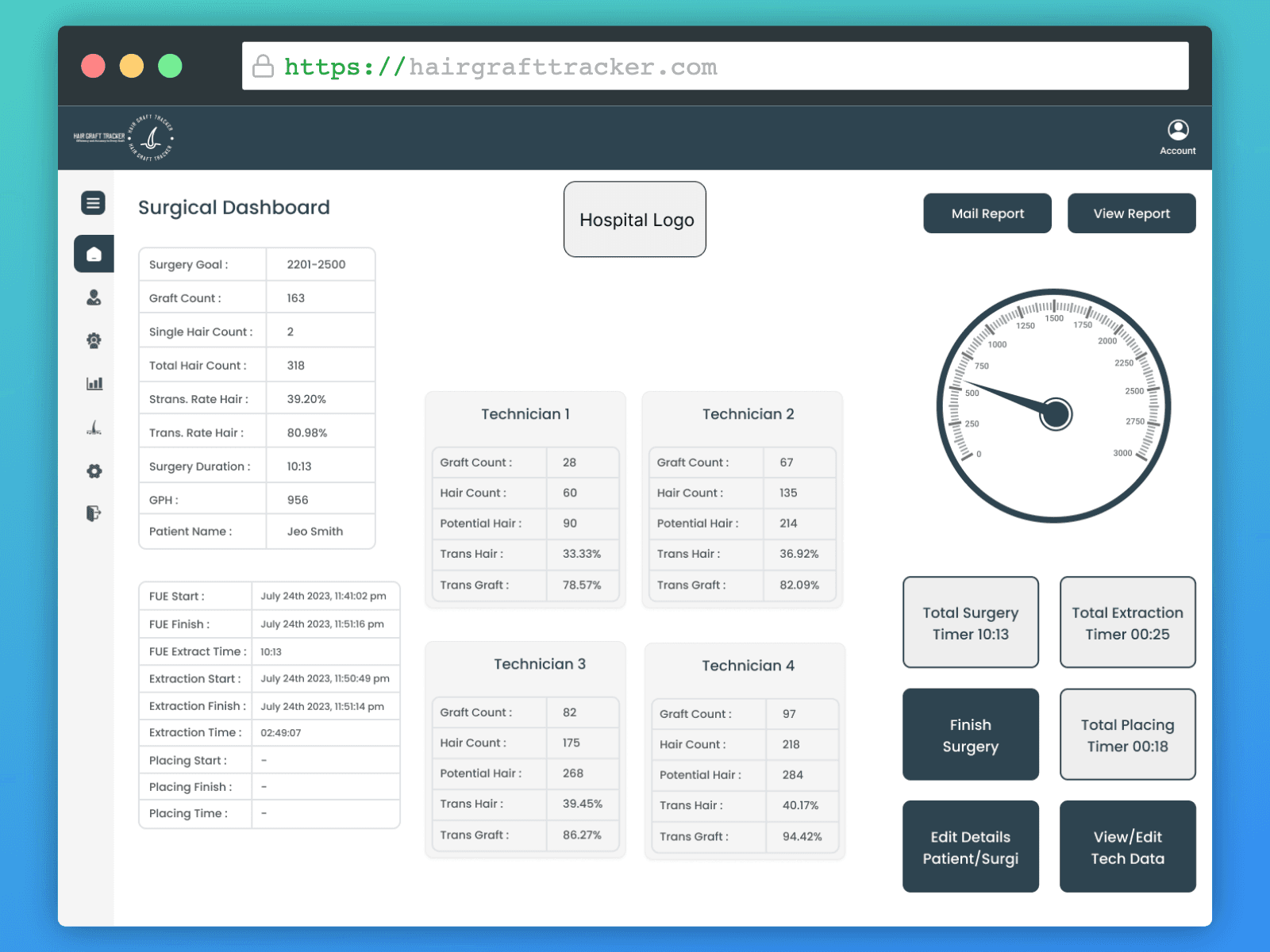Click the browser URL address bar
The width and height of the screenshot is (1270, 952).
click(715, 67)
